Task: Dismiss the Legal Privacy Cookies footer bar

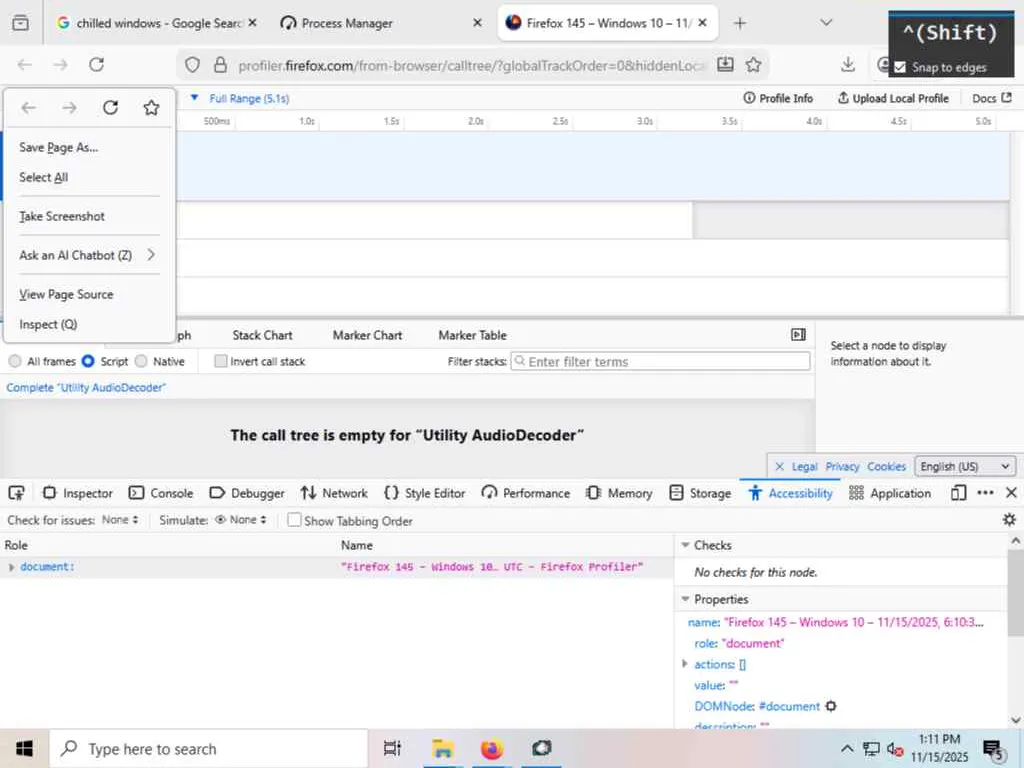Action: coord(779,466)
